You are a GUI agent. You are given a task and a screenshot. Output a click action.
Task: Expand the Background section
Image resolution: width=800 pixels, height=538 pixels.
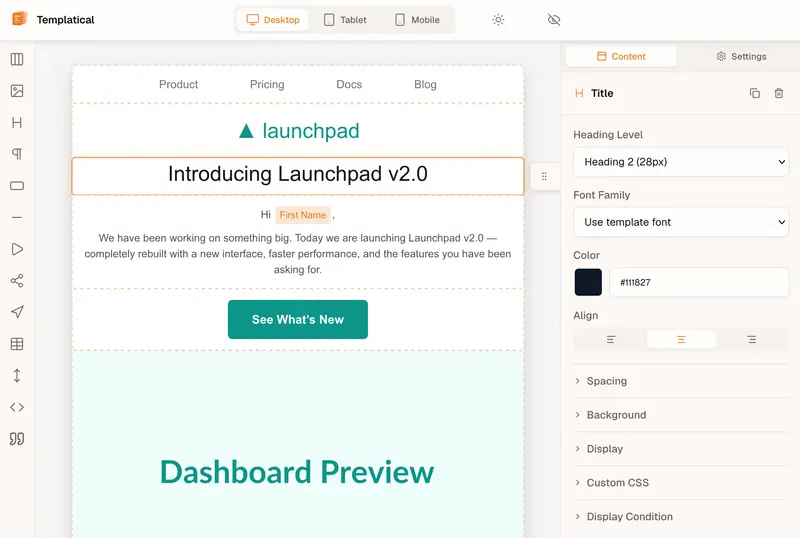click(x=681, y=415)
